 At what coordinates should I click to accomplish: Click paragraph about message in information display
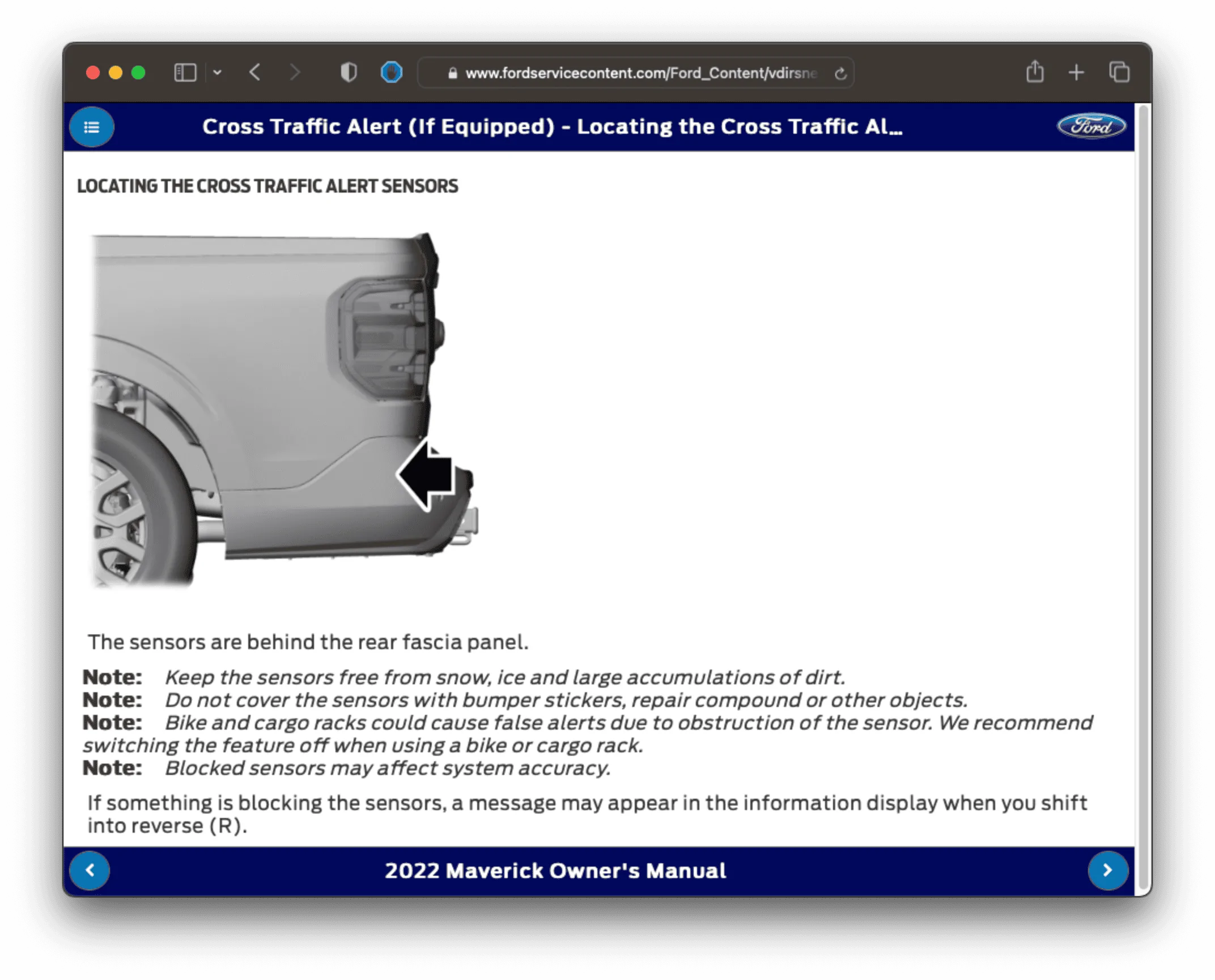pyautogui.click(x=587, y=815)
